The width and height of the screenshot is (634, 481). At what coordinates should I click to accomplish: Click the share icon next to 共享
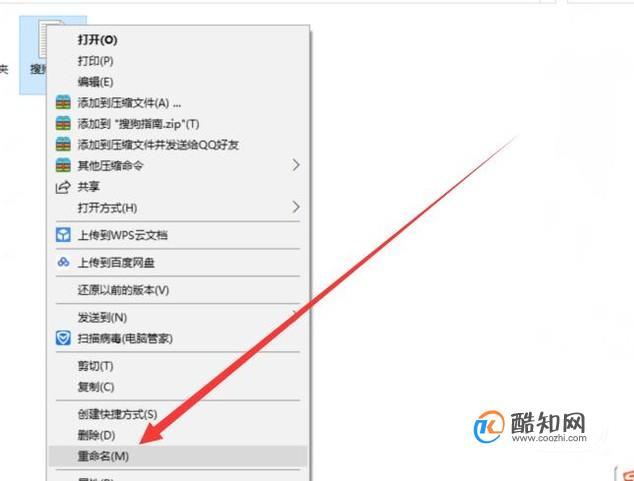pos(63,187)
